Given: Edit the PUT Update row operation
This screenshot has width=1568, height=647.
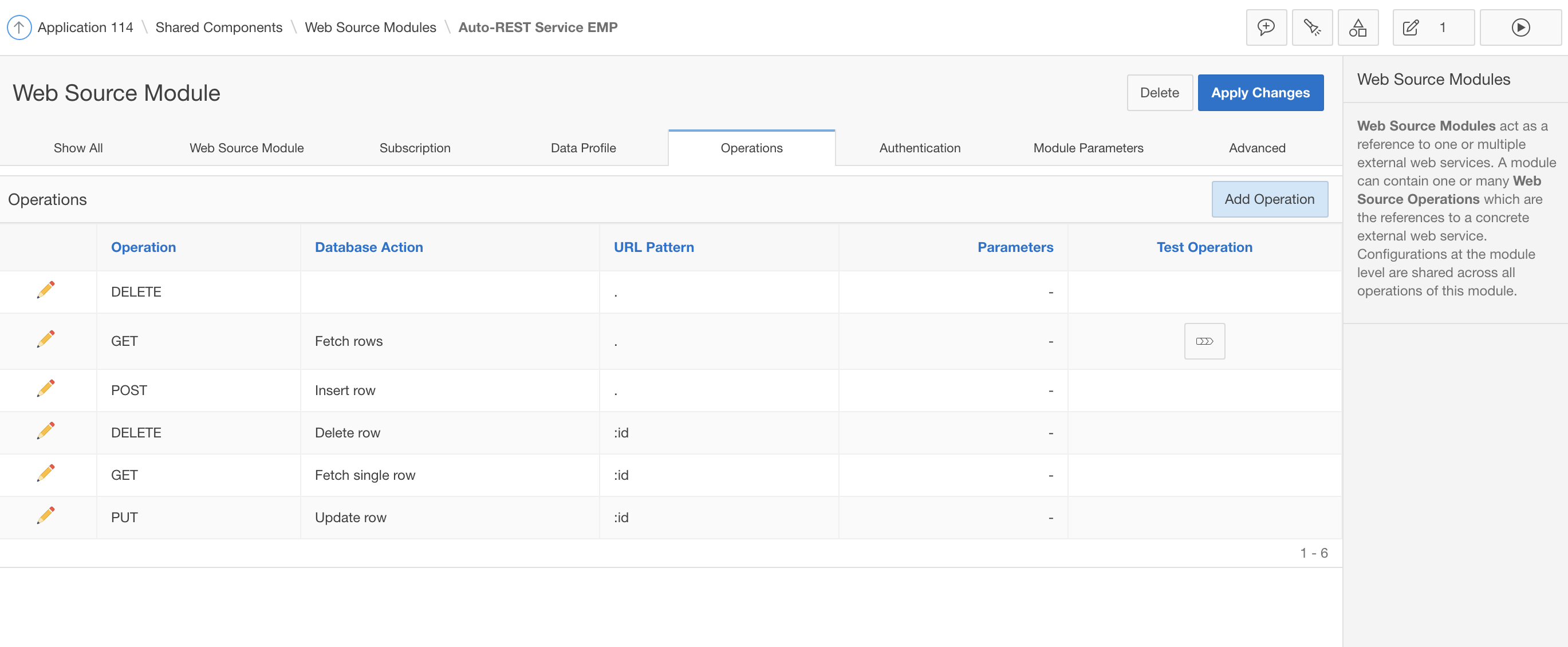Looking at the screenshot, I should pos(46,515).
